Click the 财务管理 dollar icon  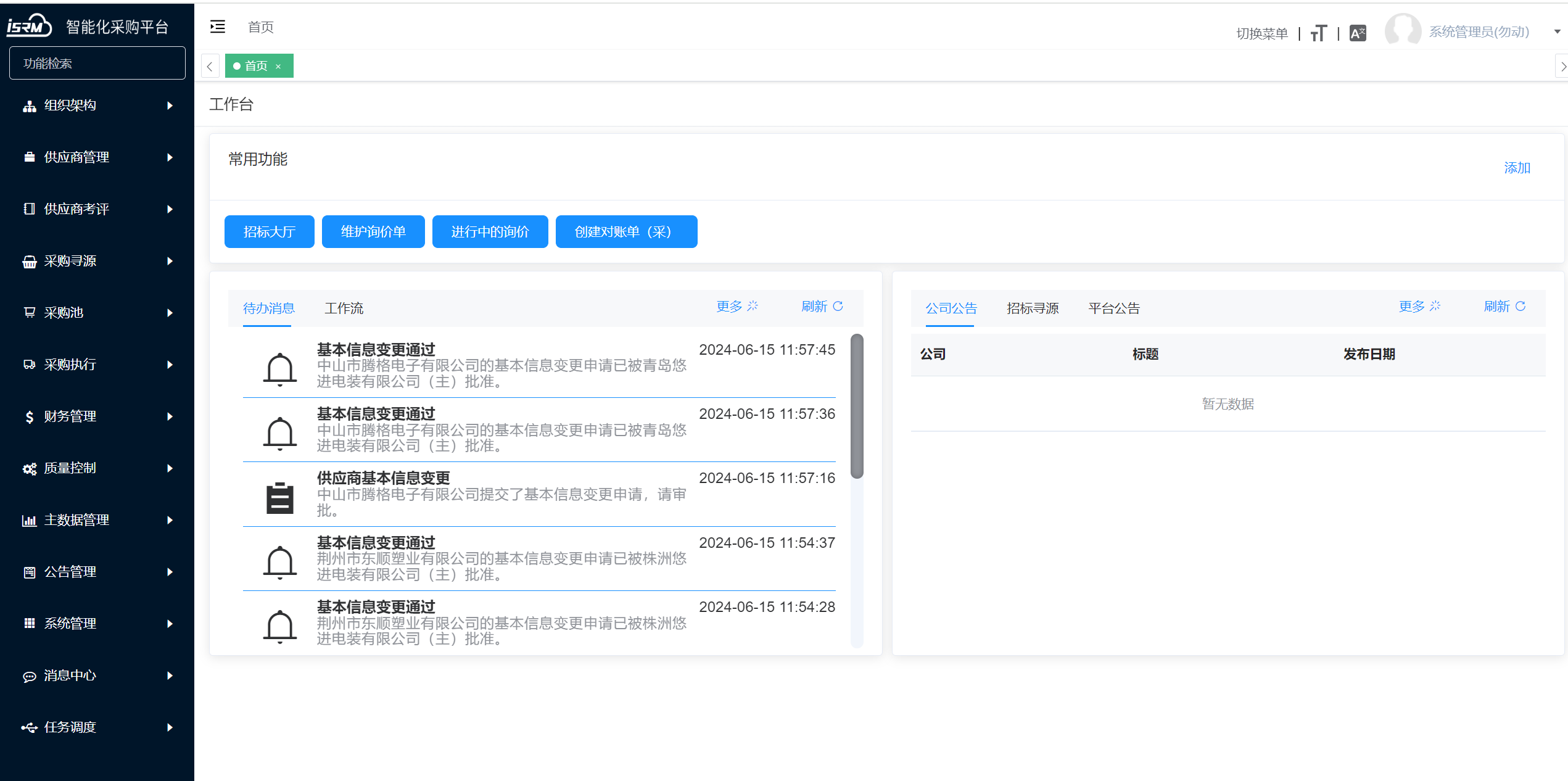pyautogui.click(x=29, y=417)
